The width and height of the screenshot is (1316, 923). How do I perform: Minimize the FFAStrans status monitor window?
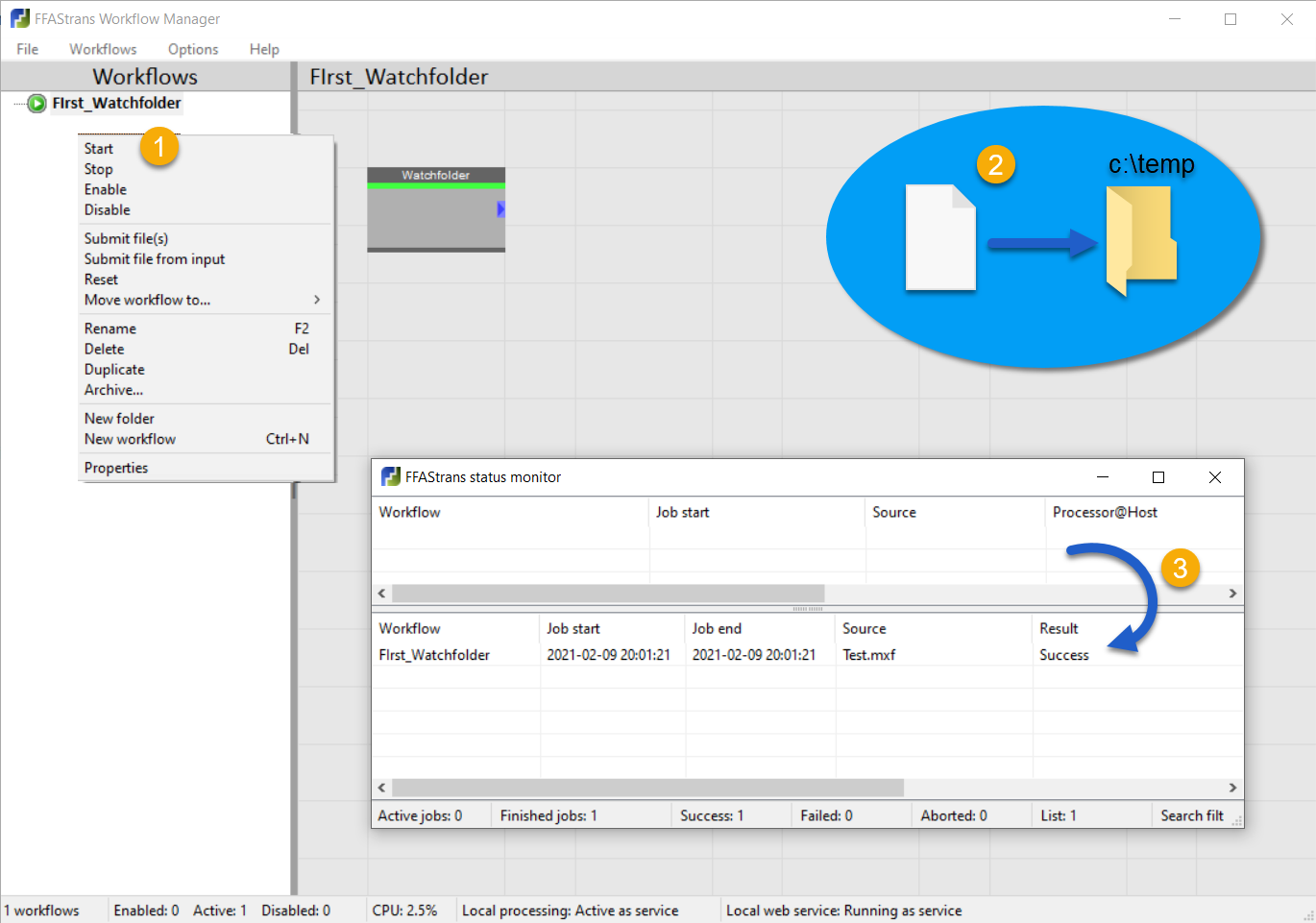[1103, 477]
